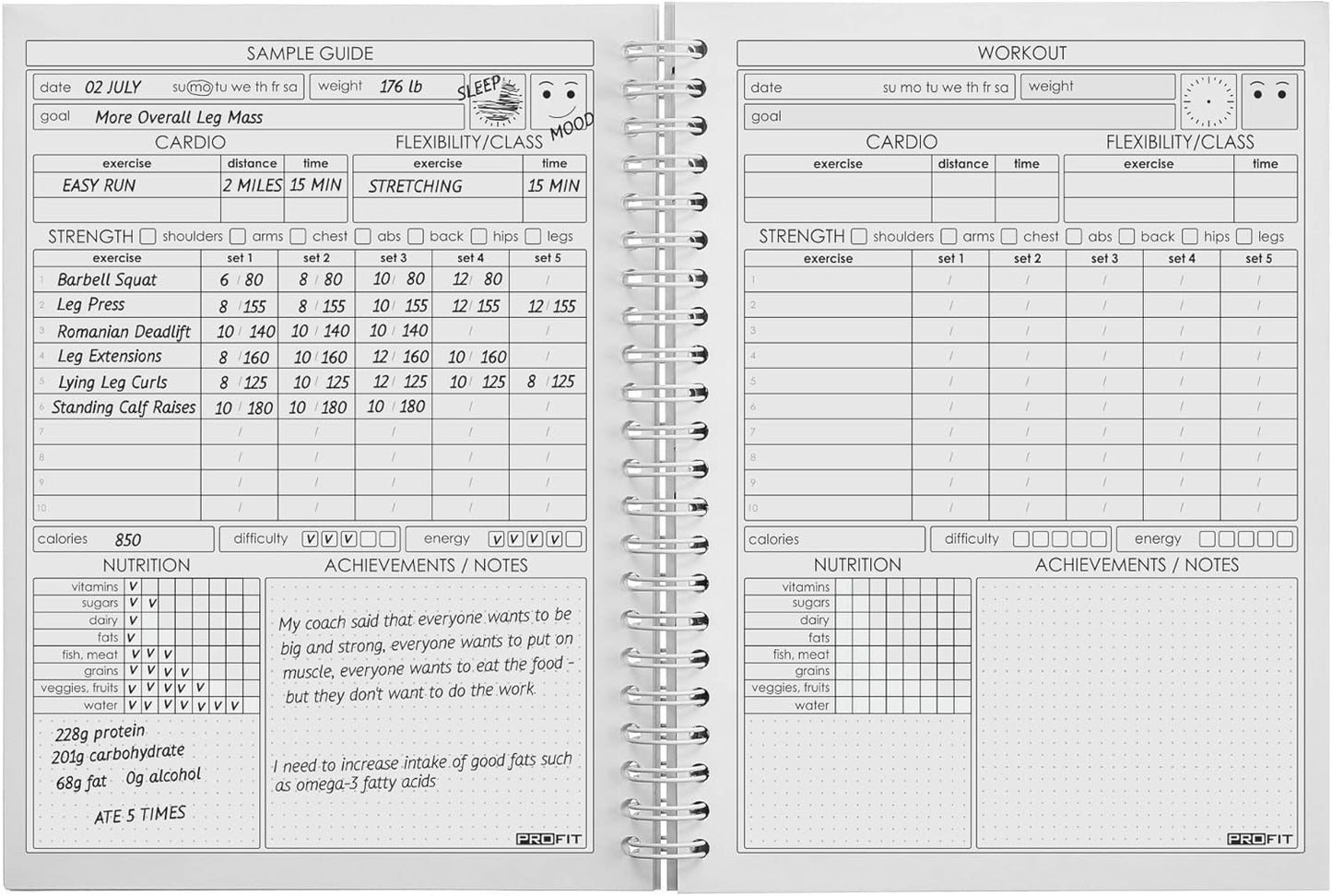Click the goal field on Workout page
Screen dimensions: 1332x896
click(x=960, y=116)
